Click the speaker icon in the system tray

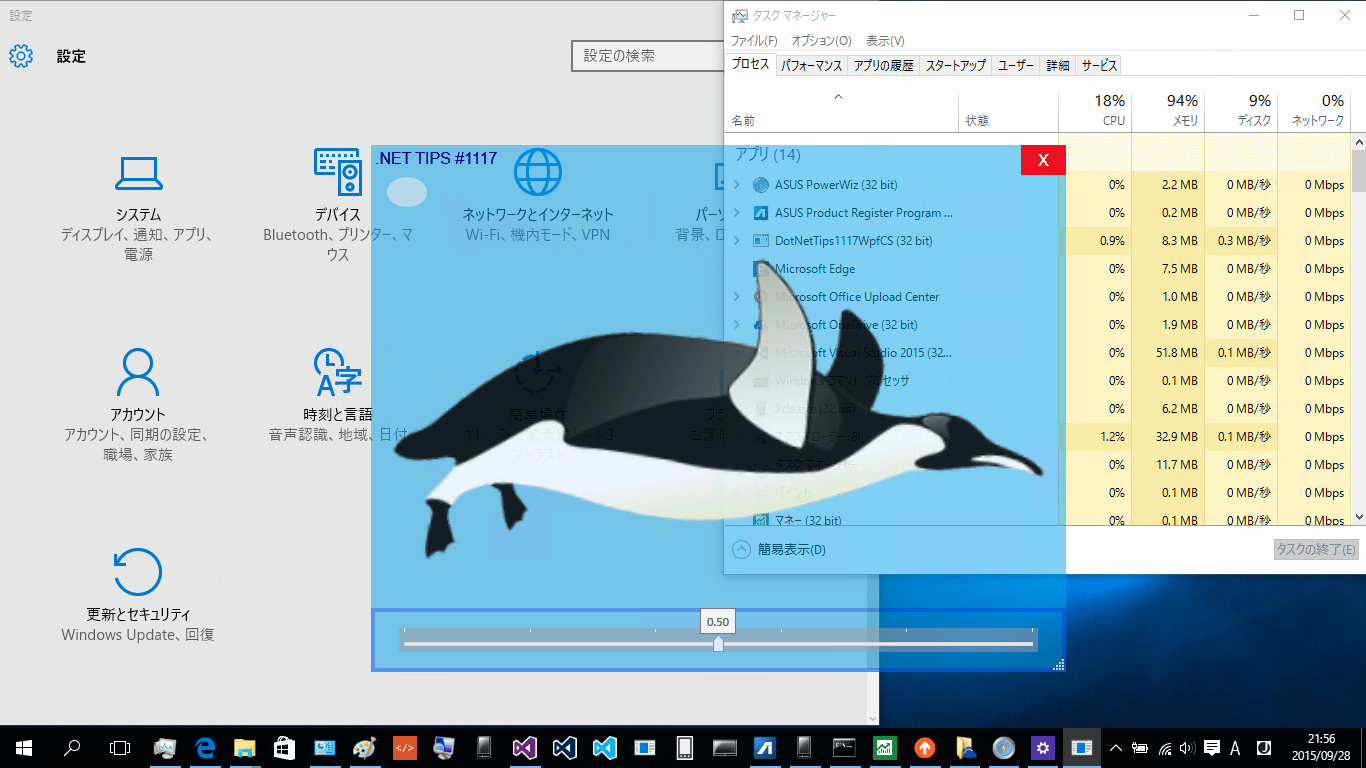pyautogui.click(x=1185, y=747)
